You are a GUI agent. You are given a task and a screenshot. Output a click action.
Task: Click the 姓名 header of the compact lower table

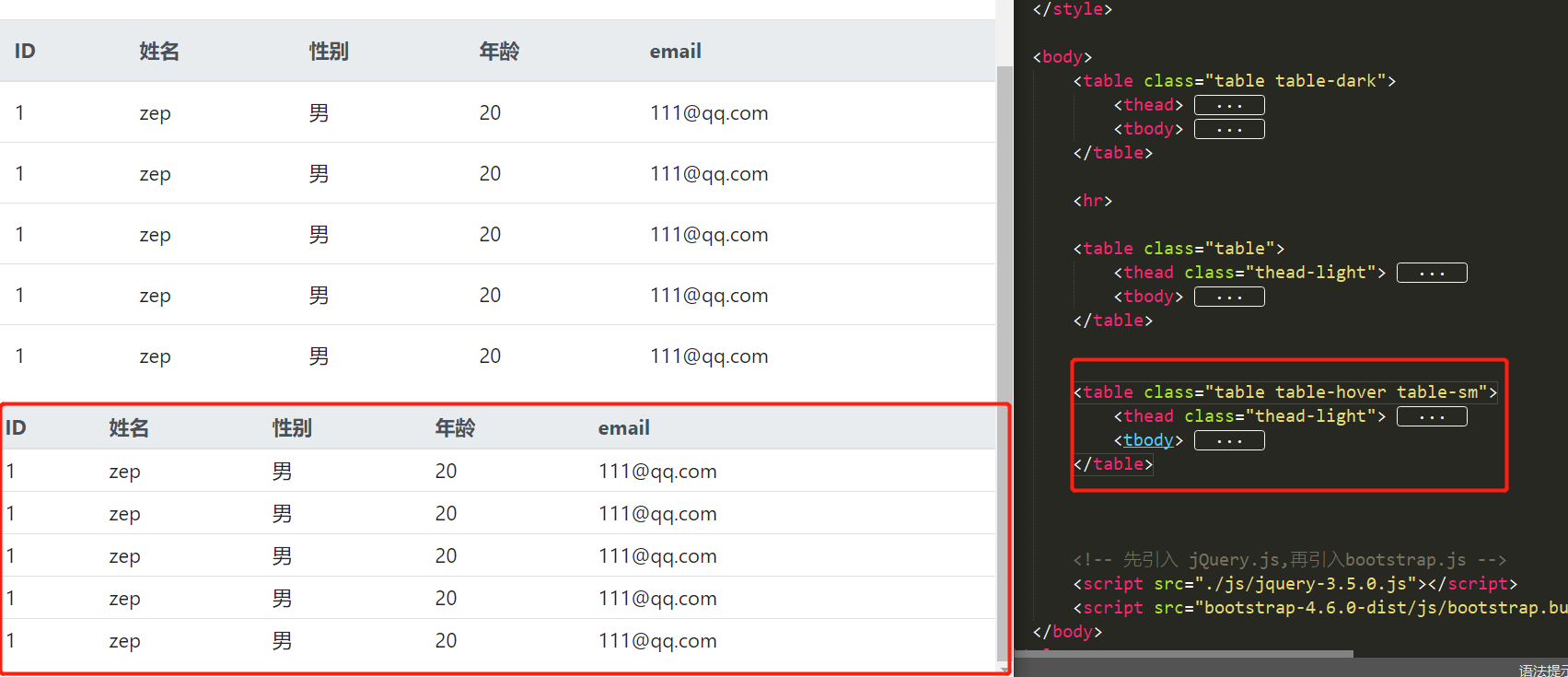(x=129, y=428)
